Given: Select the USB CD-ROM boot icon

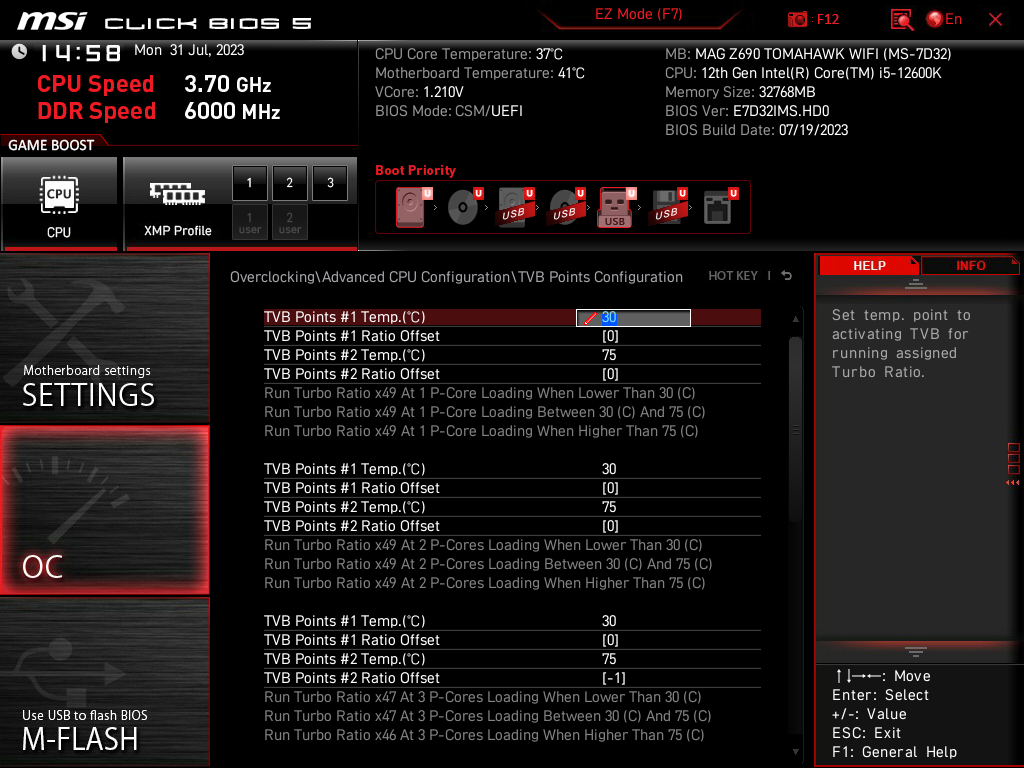Looking at the screenshot, I should click(x=566, y=207).
